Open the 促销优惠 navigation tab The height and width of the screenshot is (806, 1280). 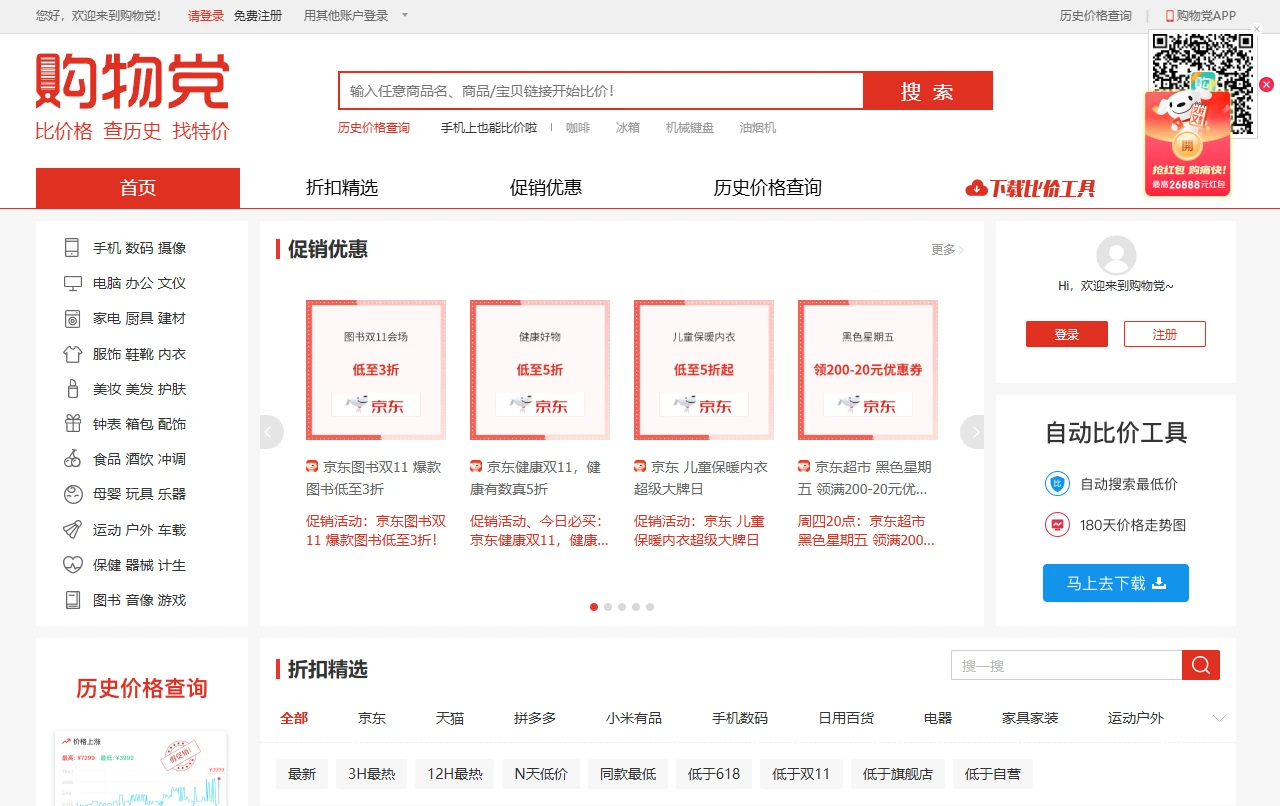546,188
